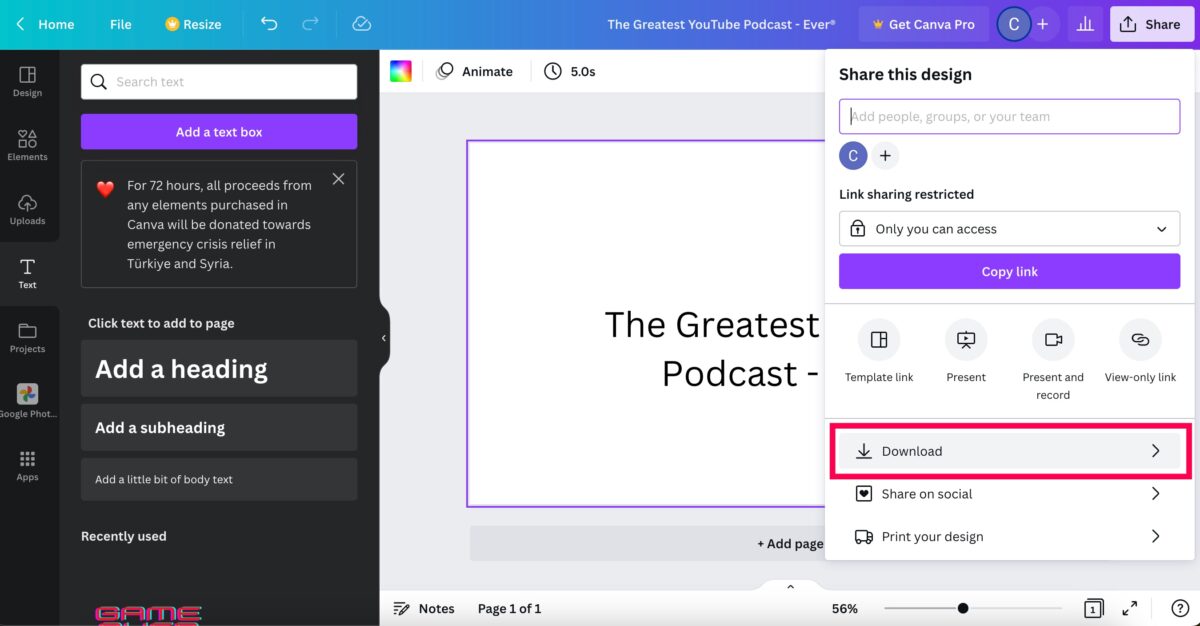Expand the link sharing access dropdown
This screenshot has width=1200, height=626.
click(1009, 229)
